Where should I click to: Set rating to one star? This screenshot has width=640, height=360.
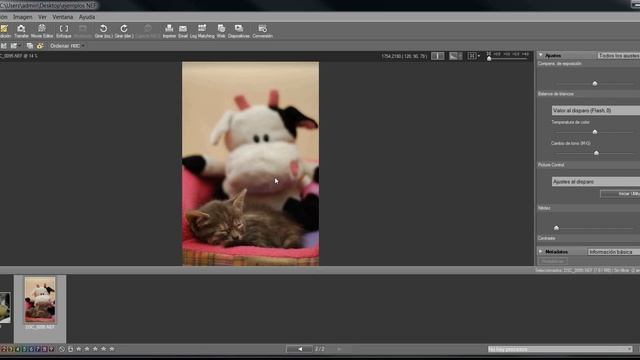coord(79,349)
